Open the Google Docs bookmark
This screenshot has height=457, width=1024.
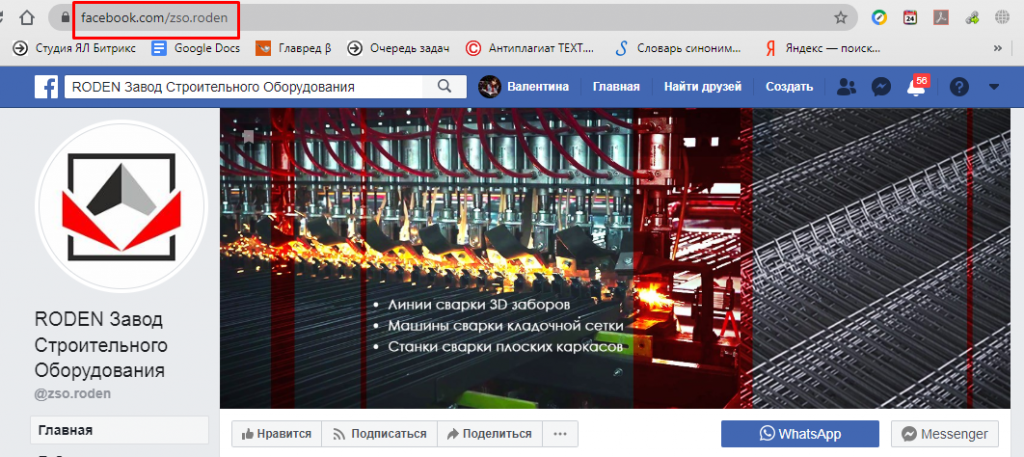click(195, 48)
